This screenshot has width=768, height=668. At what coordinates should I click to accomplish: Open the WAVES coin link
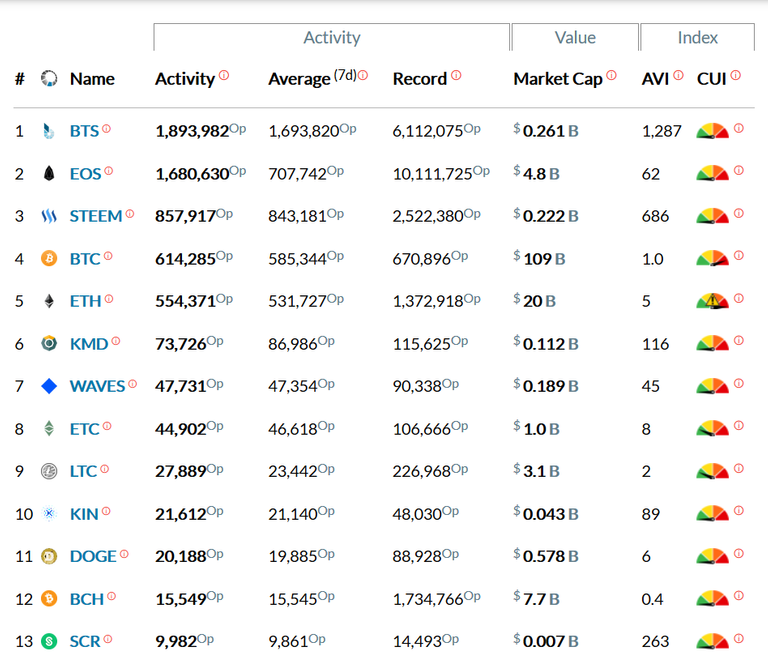(x=97, y=386)
